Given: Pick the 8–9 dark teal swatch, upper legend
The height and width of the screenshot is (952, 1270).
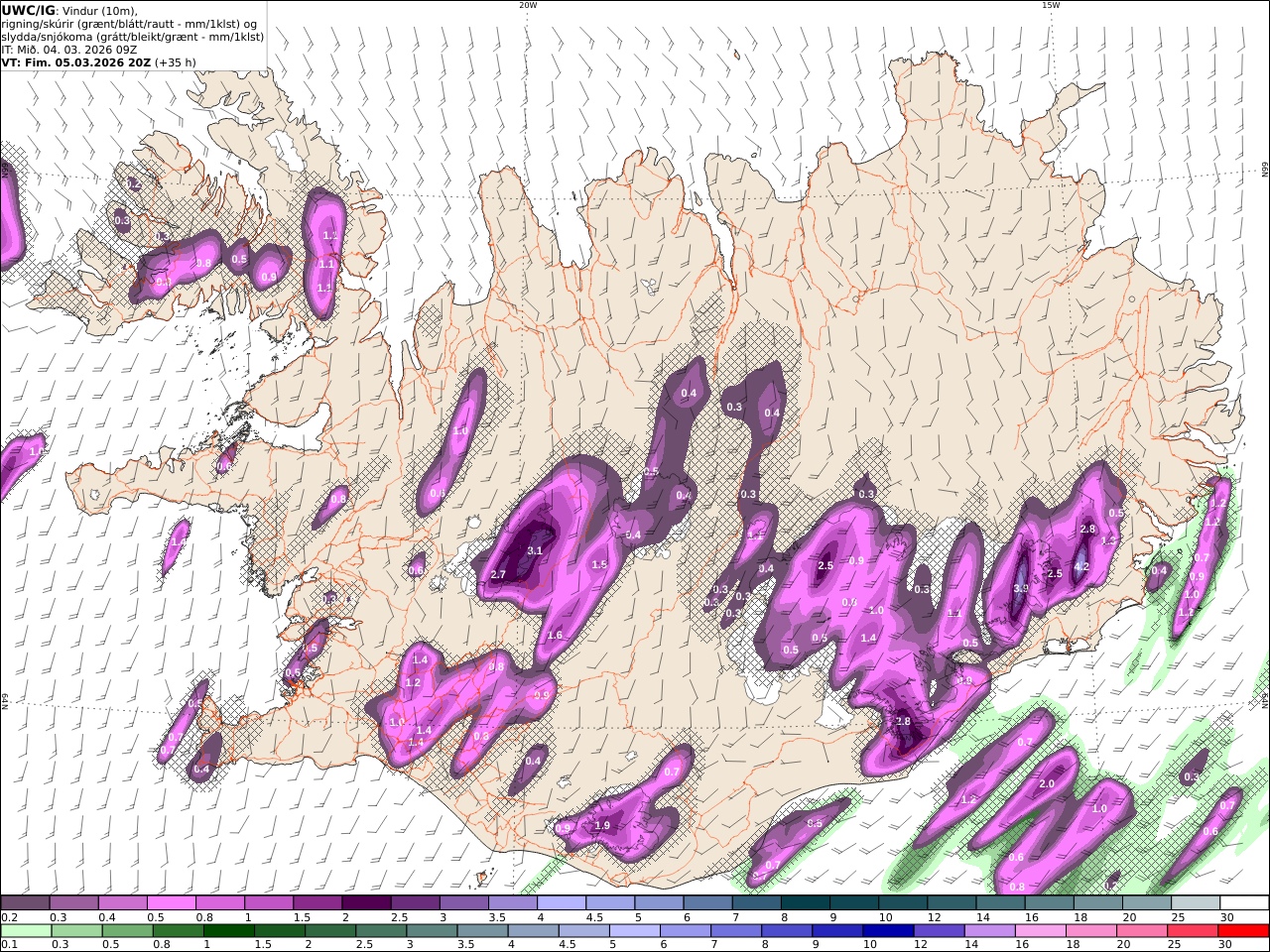Looking at the screenshot, I should coord(806,903).
